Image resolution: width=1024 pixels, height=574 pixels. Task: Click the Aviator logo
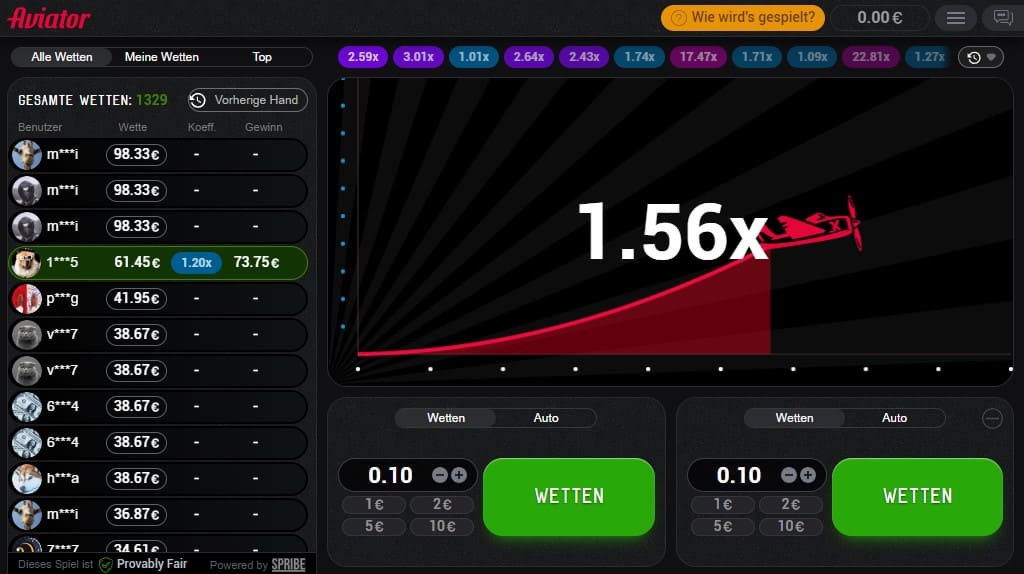[49, 18]
